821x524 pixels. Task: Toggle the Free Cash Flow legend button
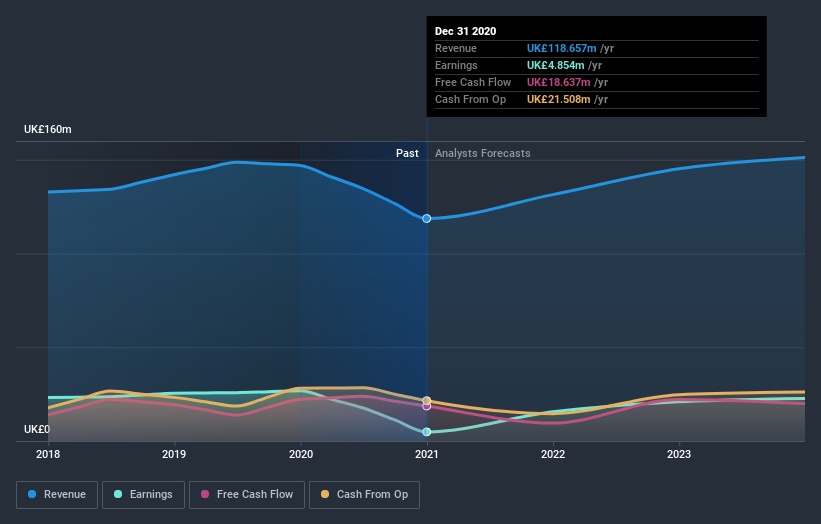coord(247,495)
